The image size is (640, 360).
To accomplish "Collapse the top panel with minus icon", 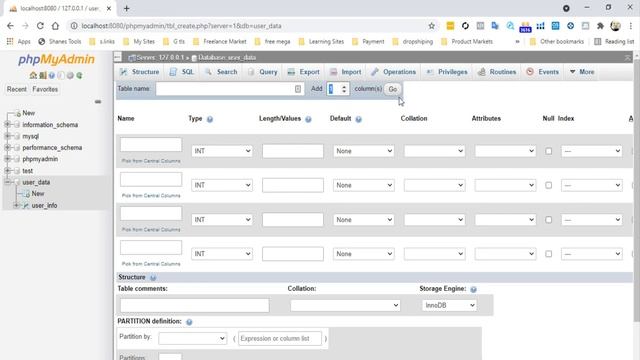I will (x=118, y=57).
